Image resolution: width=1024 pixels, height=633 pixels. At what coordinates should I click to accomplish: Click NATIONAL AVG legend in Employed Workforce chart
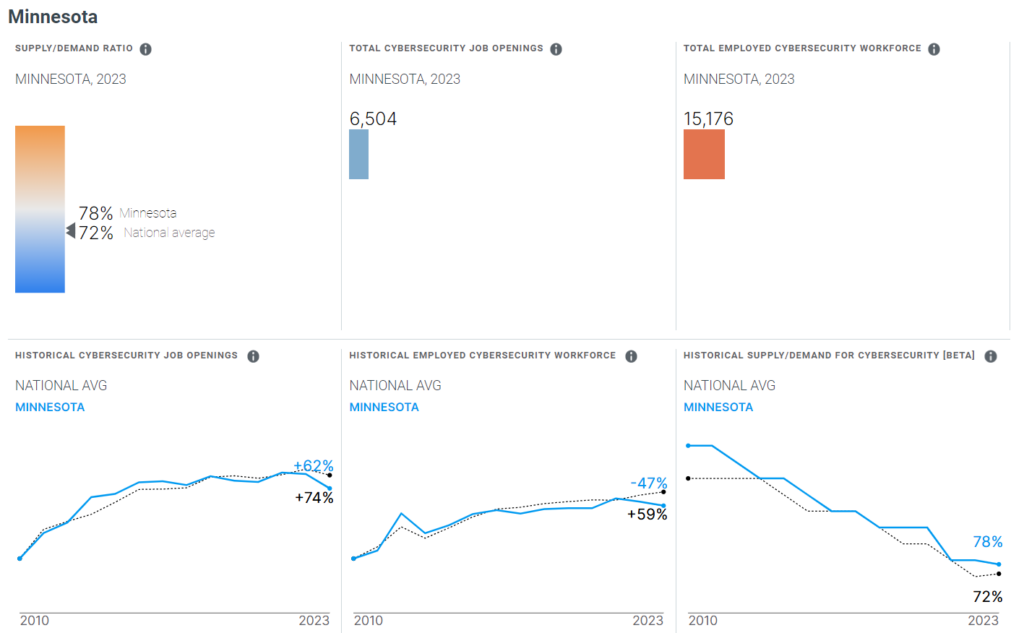coord(395,385)
